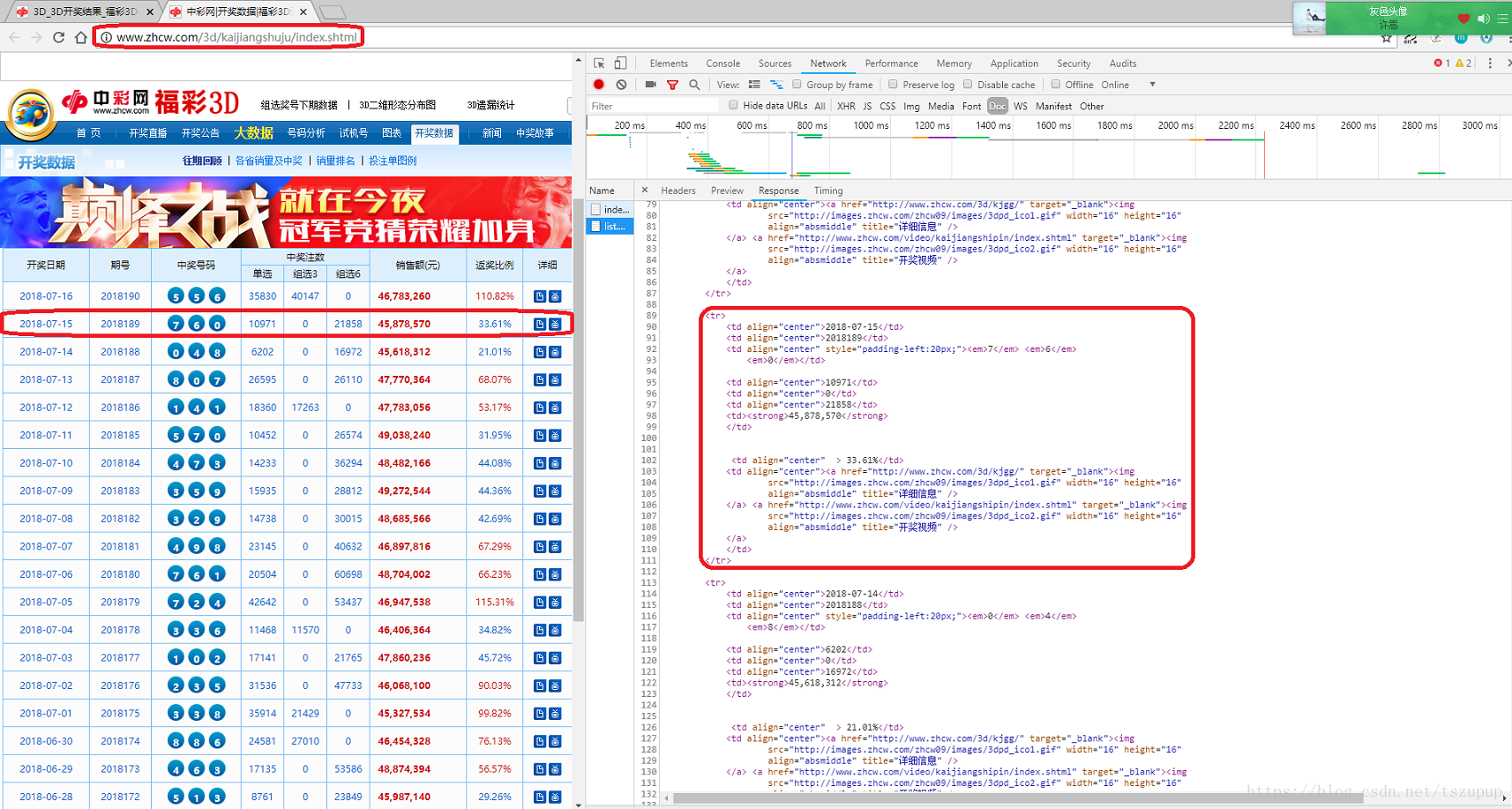Filter requests by JS type
The image size is (1512, 809).
pyautogui.click(x=867, y=106)
